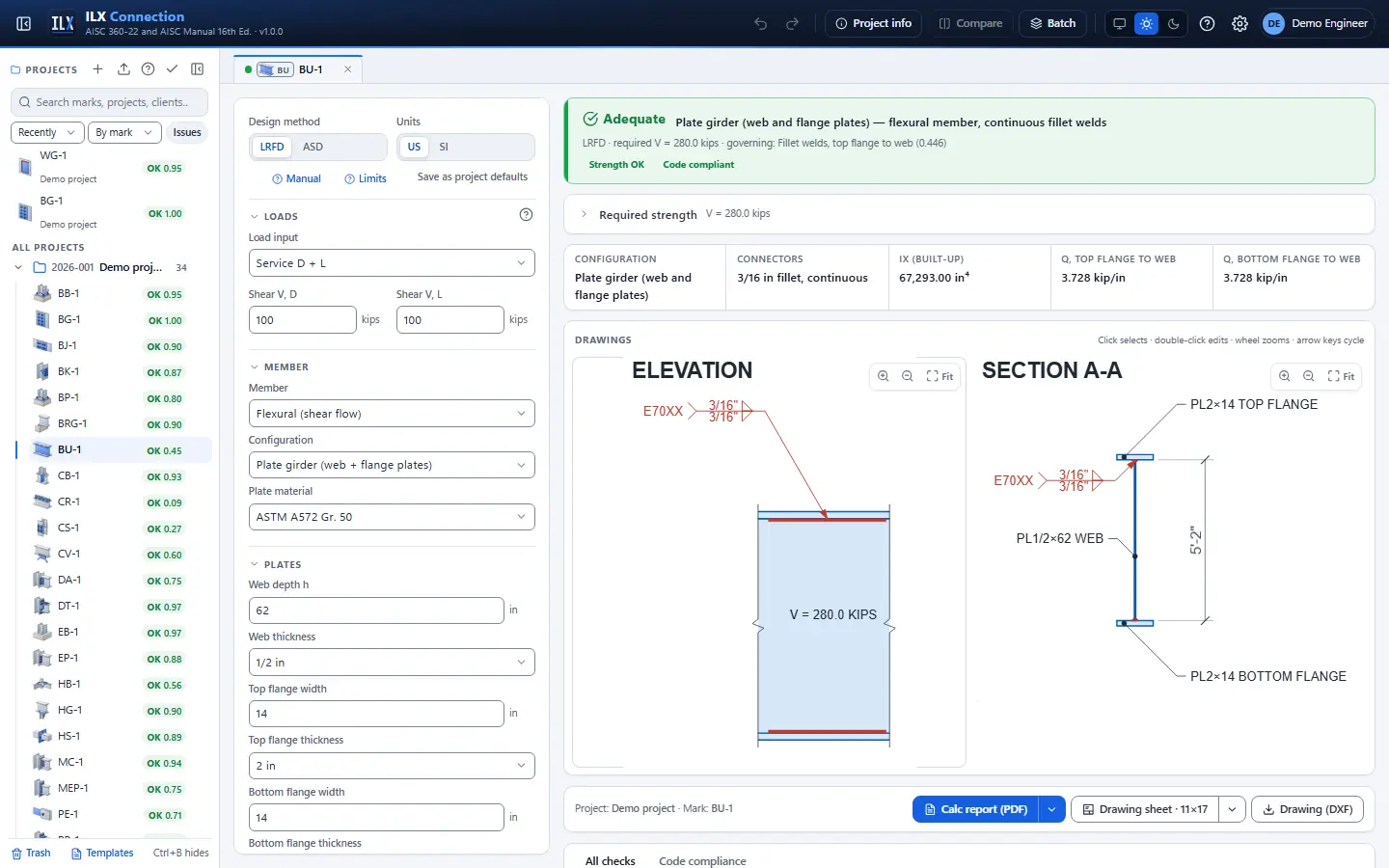The image size is (1389, 868).
Task: Click the upload icon in Projects header
Action: click(123, 69)
